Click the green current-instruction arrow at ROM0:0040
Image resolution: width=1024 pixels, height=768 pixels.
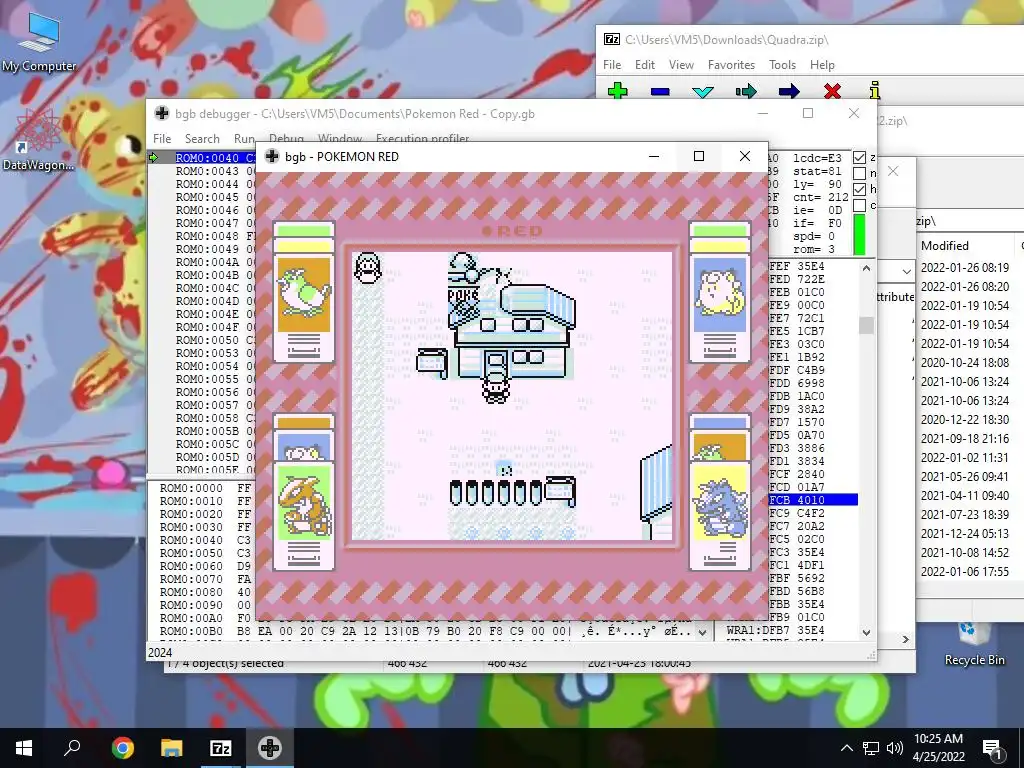pyautogui.click(x=153, y=157)
